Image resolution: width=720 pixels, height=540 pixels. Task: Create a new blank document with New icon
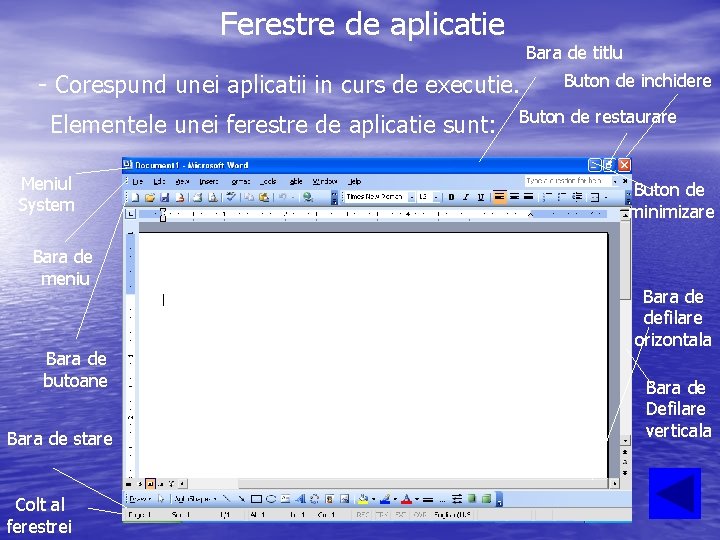(135, 197)
